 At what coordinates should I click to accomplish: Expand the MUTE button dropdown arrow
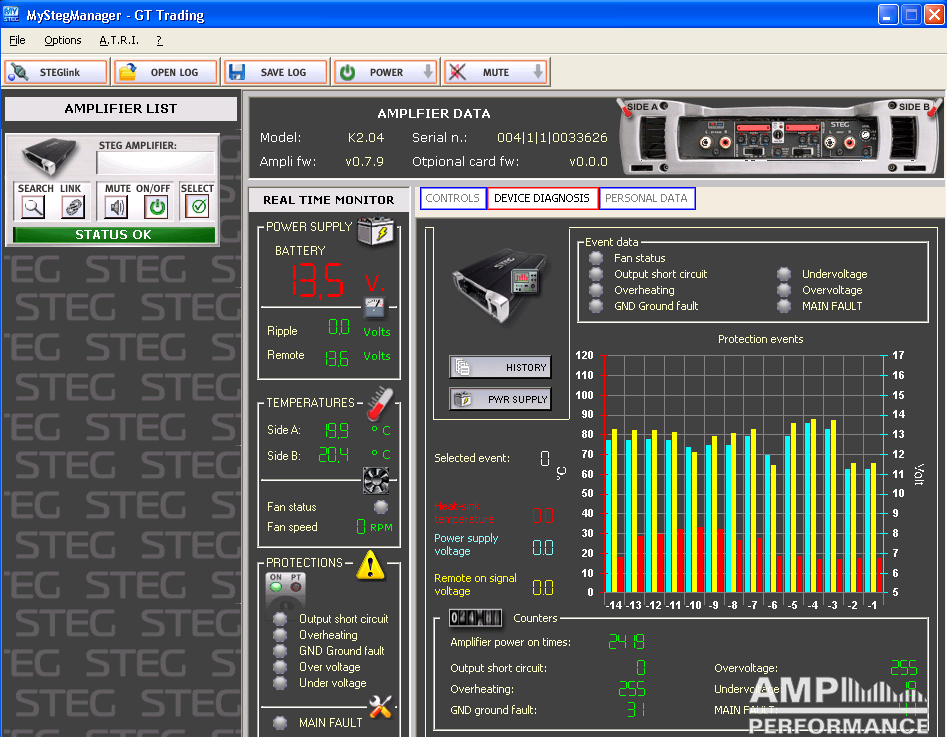point(538,72)
